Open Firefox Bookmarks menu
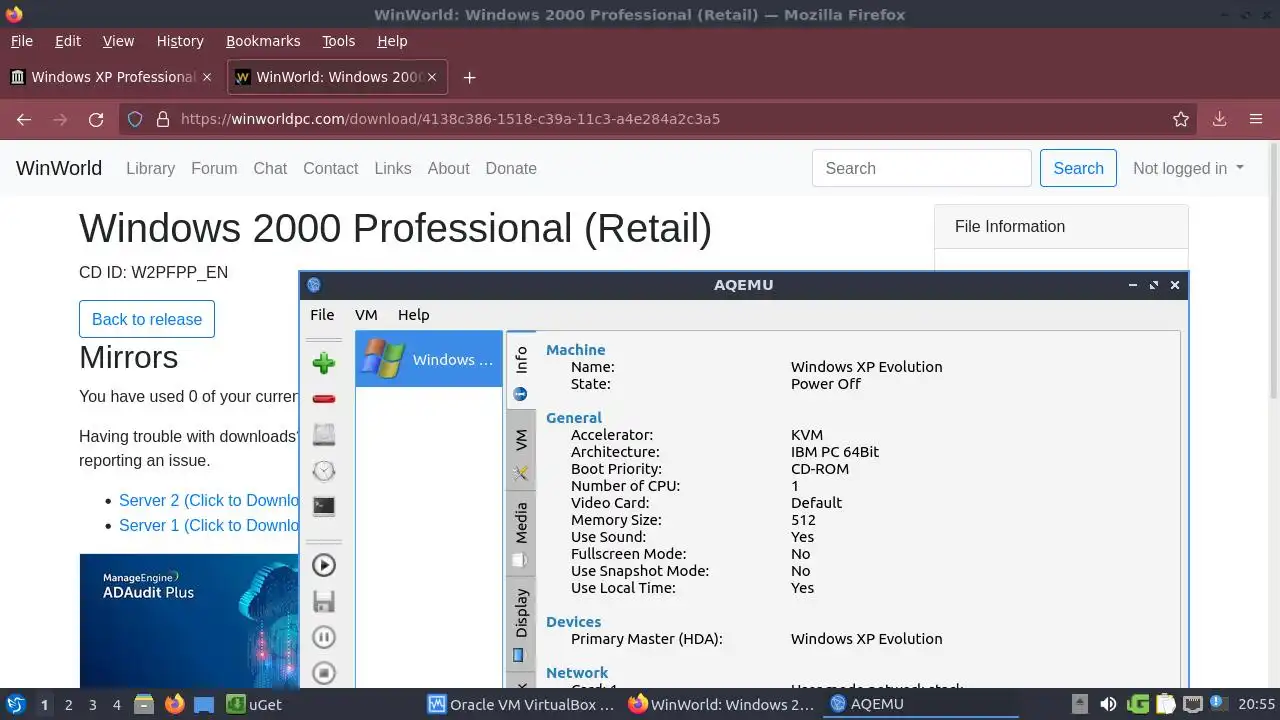The image size is (1280, 720). click(x=263, y=41)
